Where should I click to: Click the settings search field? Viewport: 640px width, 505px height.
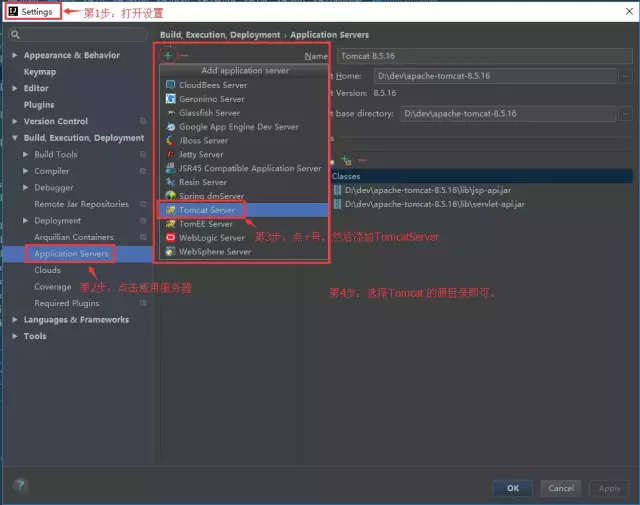pos(78,35)
